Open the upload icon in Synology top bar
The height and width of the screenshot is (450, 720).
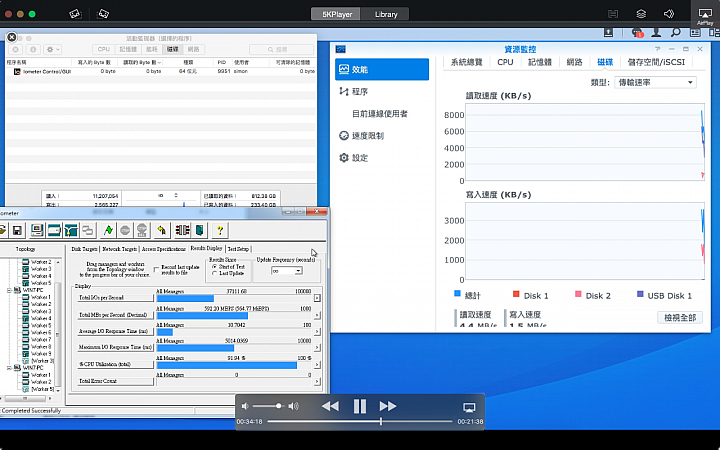(608, 33)
